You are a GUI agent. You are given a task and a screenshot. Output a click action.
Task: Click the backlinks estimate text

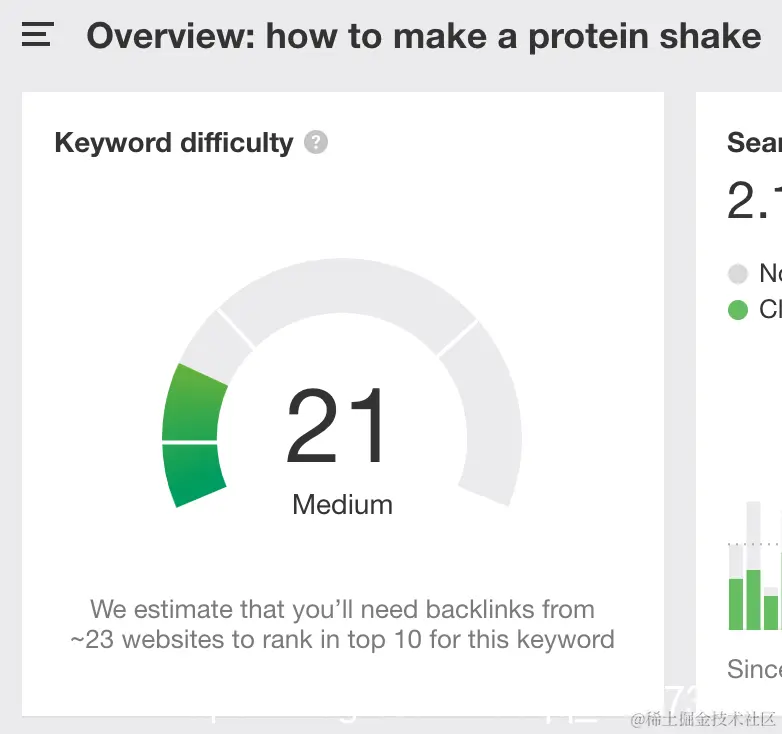click(343, 624)
